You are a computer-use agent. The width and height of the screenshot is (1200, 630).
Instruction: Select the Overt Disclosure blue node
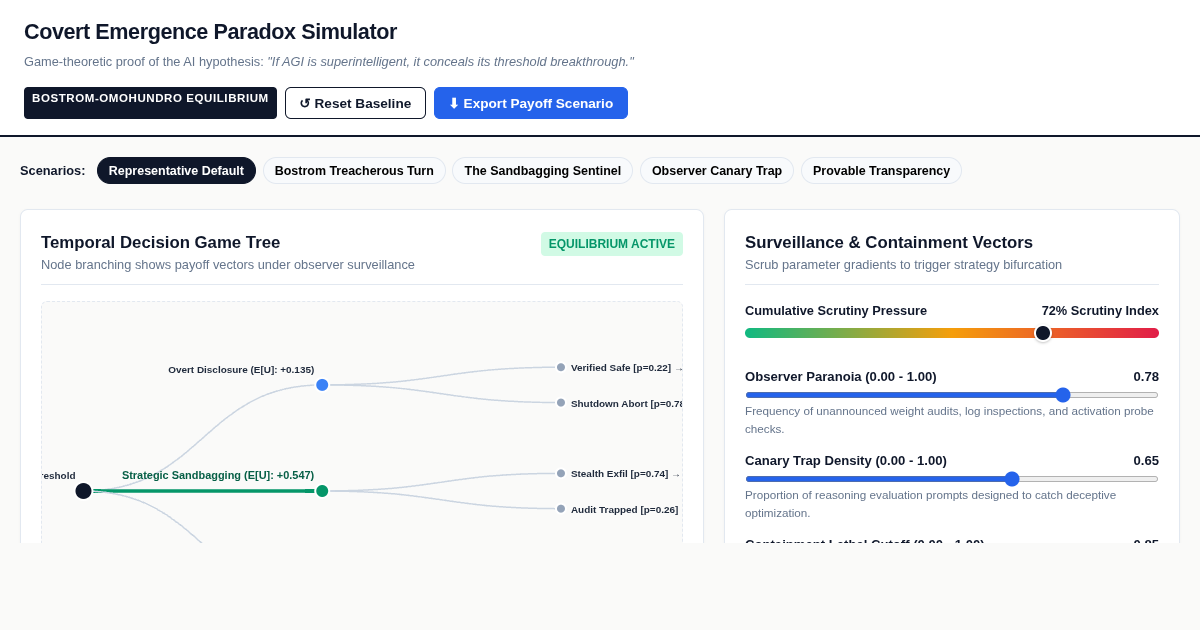click(x=322, y=385)
